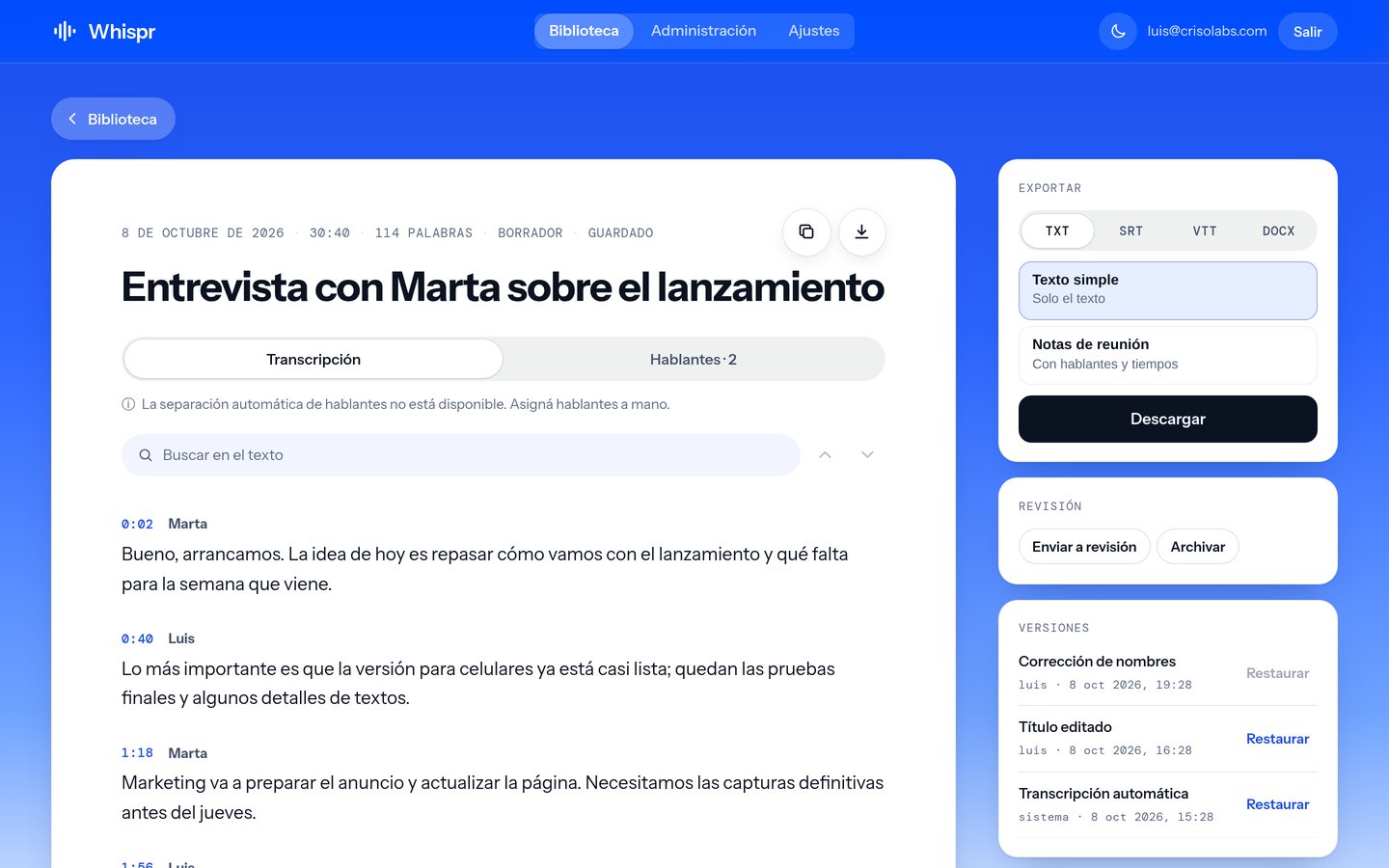The height and width of the screenshot is (868, 1389).
Task: Click the paragraph starting 'Marketing va a preparar'
Action: [503, 798]
